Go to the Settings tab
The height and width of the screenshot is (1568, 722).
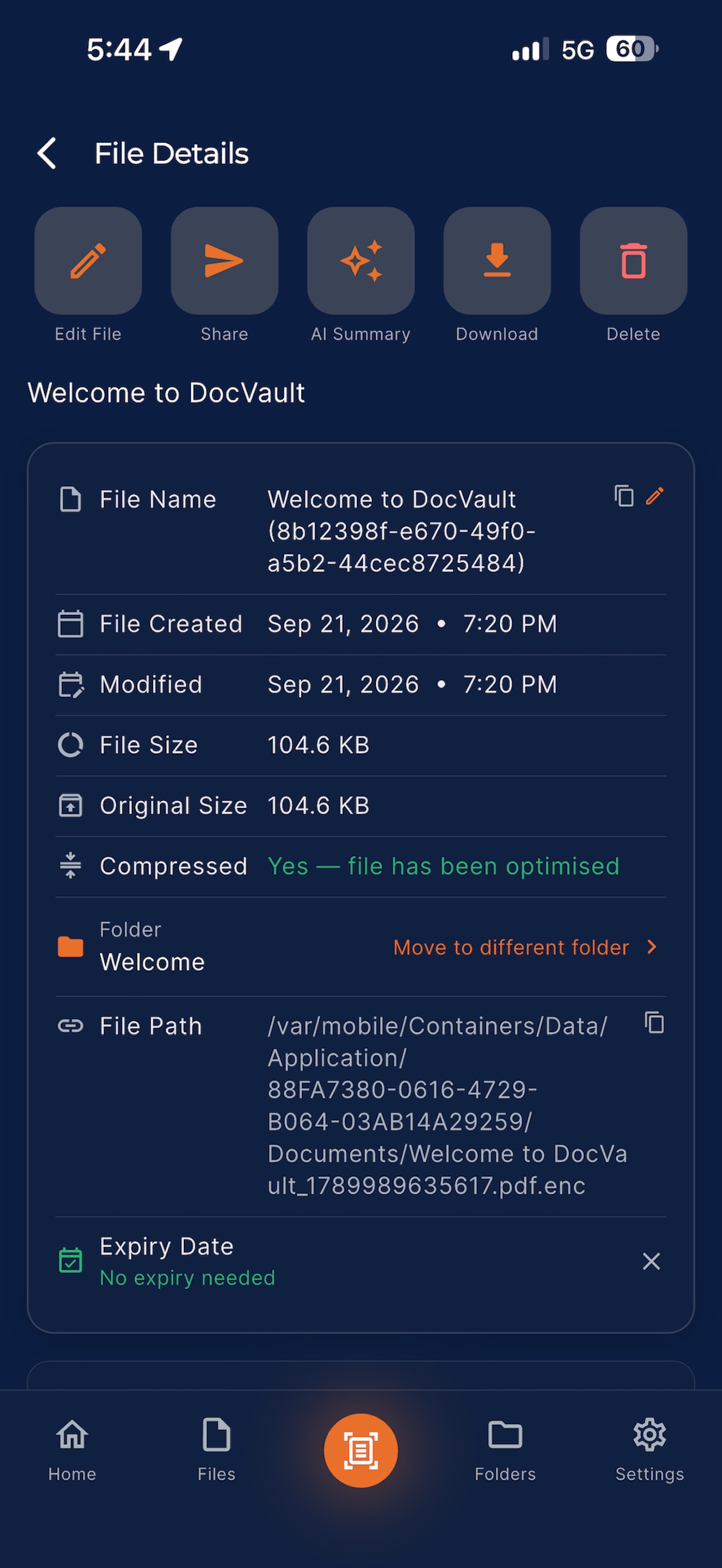[x=650, y=1450]
